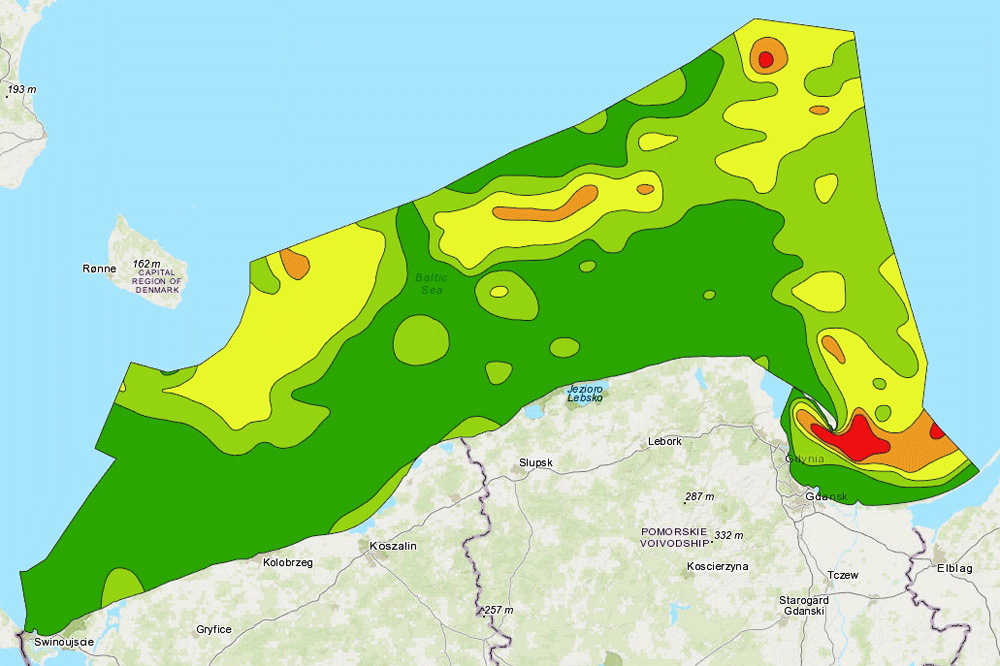Screen dimensions: 1000x666
Task: Select the Jezioro Lebsko lake label
Action: pyautogui.click(x=585, y=393)
